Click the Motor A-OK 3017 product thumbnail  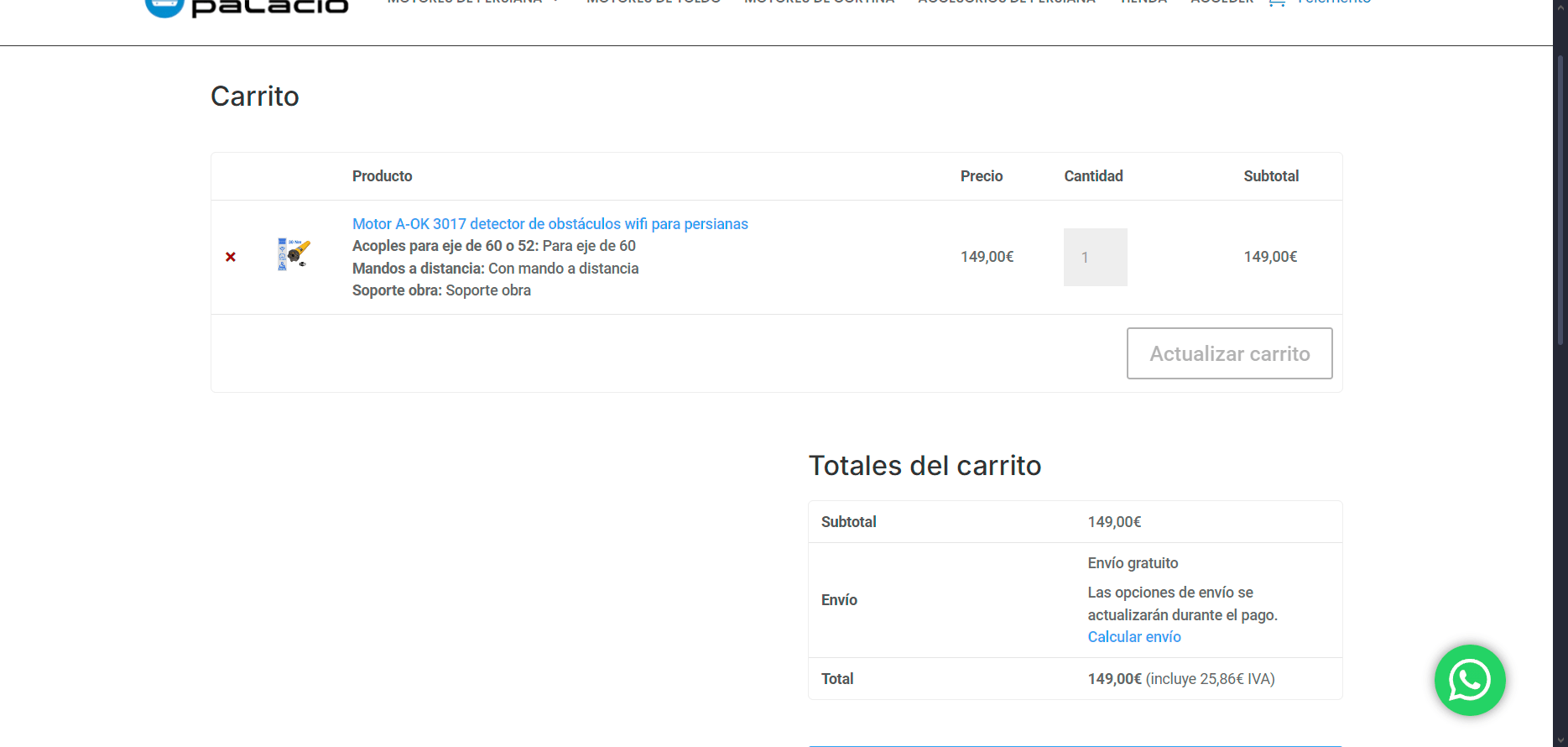294,254
